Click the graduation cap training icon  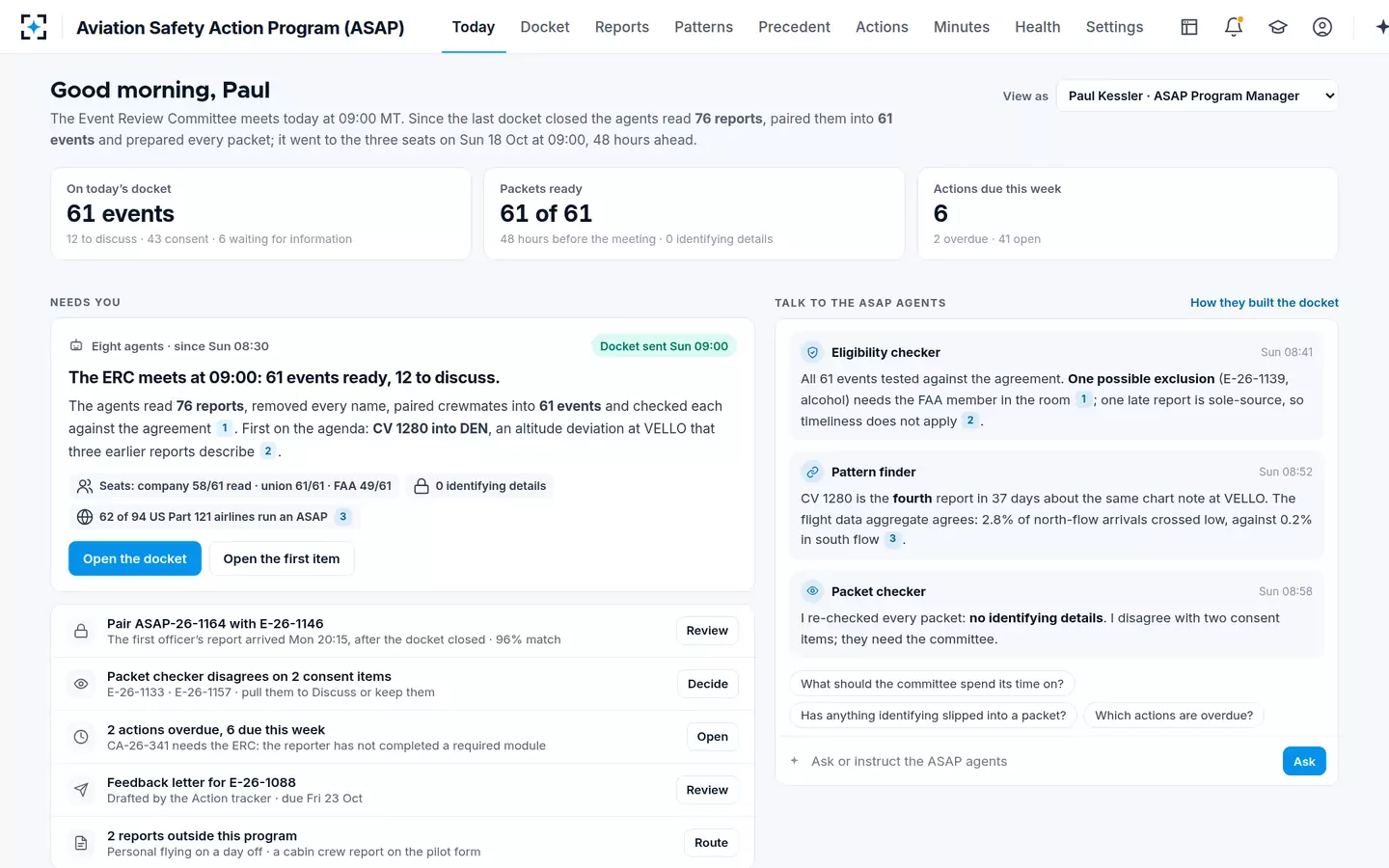1278,27
